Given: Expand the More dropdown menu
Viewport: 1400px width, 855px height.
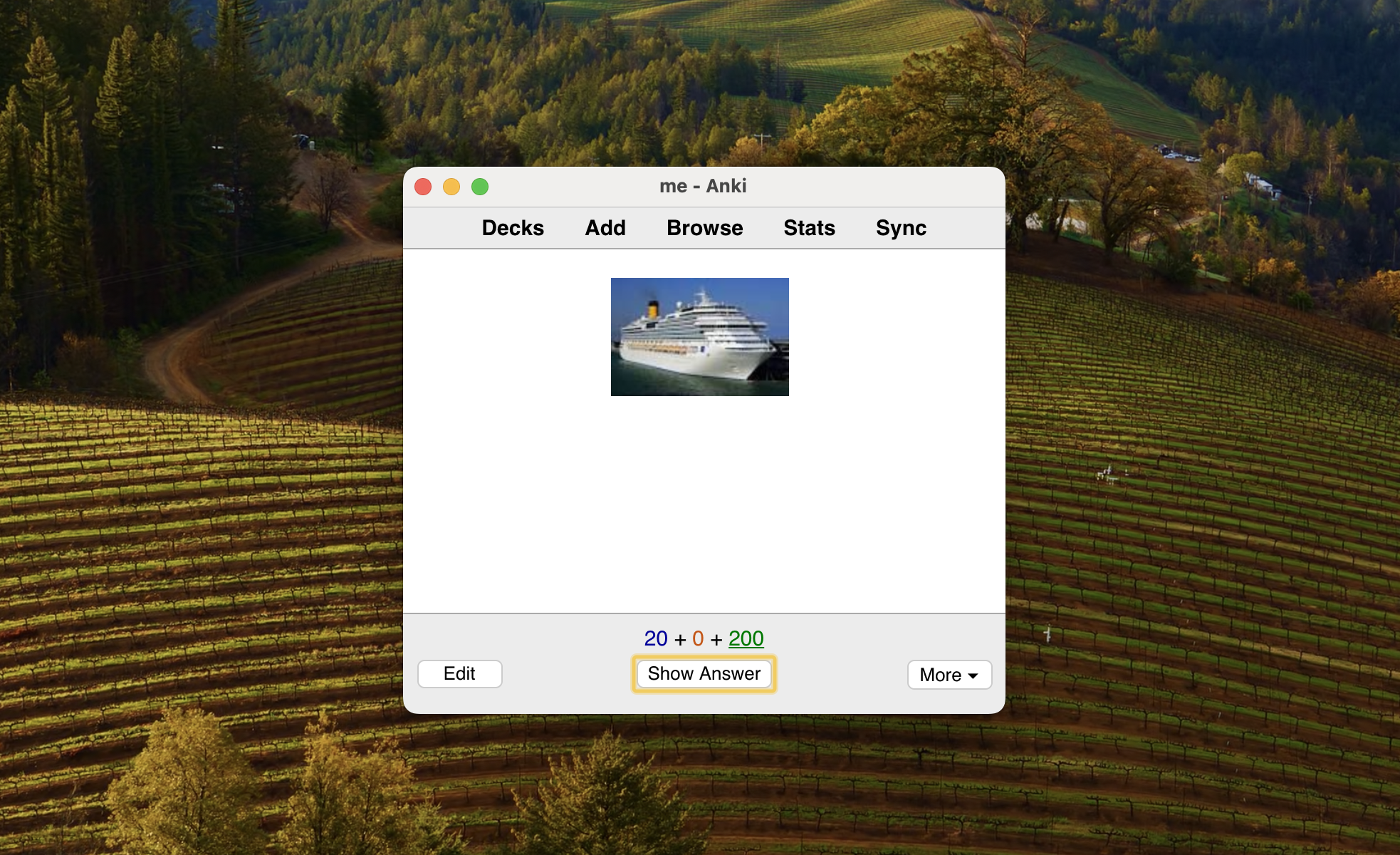Looking at the screenshot, I should (949, 675).
